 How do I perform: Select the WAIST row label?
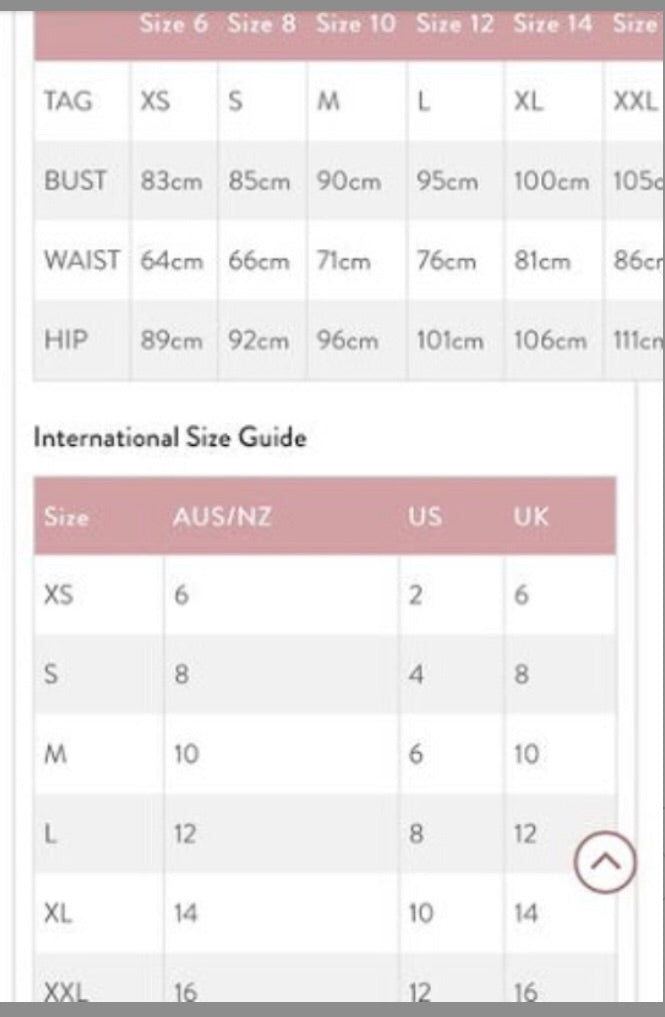(x=81, y=261)
